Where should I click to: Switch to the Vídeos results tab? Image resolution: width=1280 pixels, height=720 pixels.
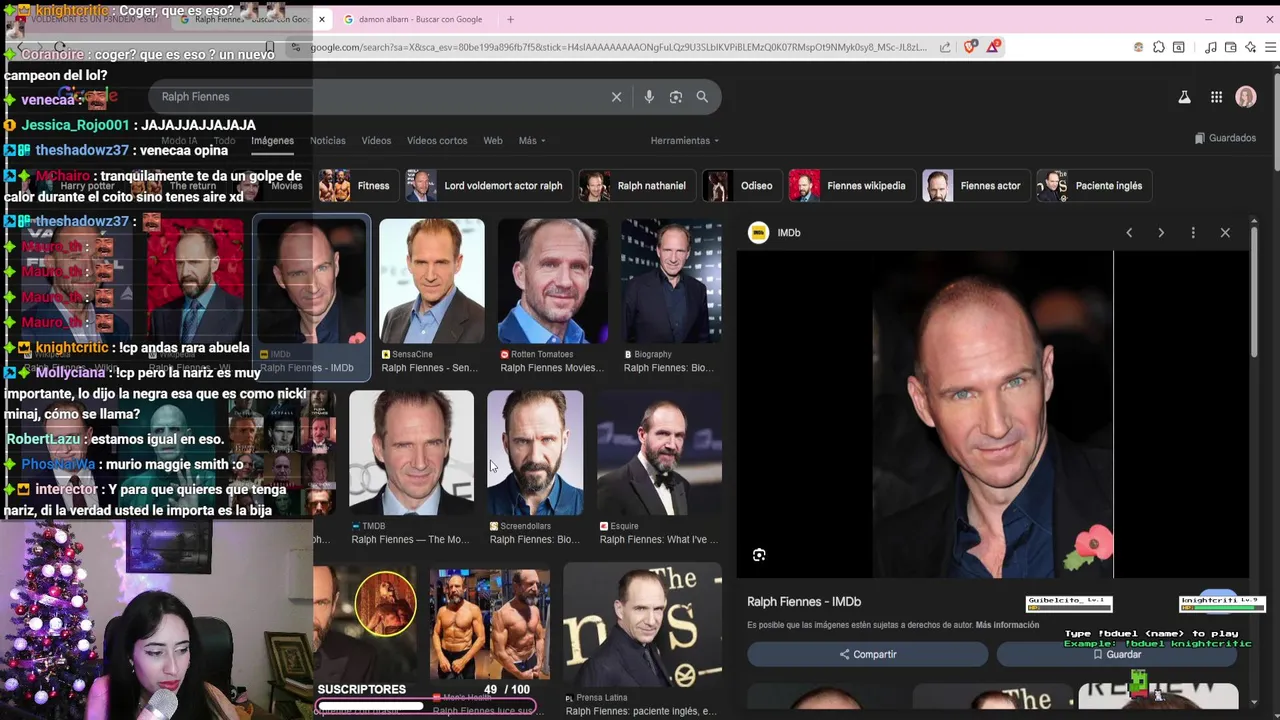point(376,141)
